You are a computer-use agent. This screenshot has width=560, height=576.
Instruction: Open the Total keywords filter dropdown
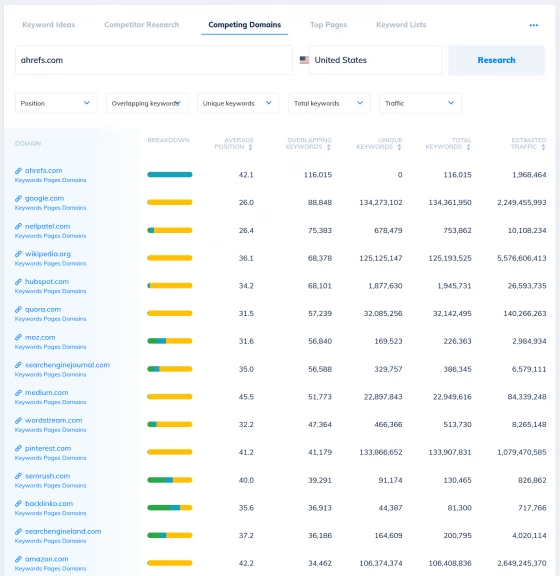[x=329, y=103]
